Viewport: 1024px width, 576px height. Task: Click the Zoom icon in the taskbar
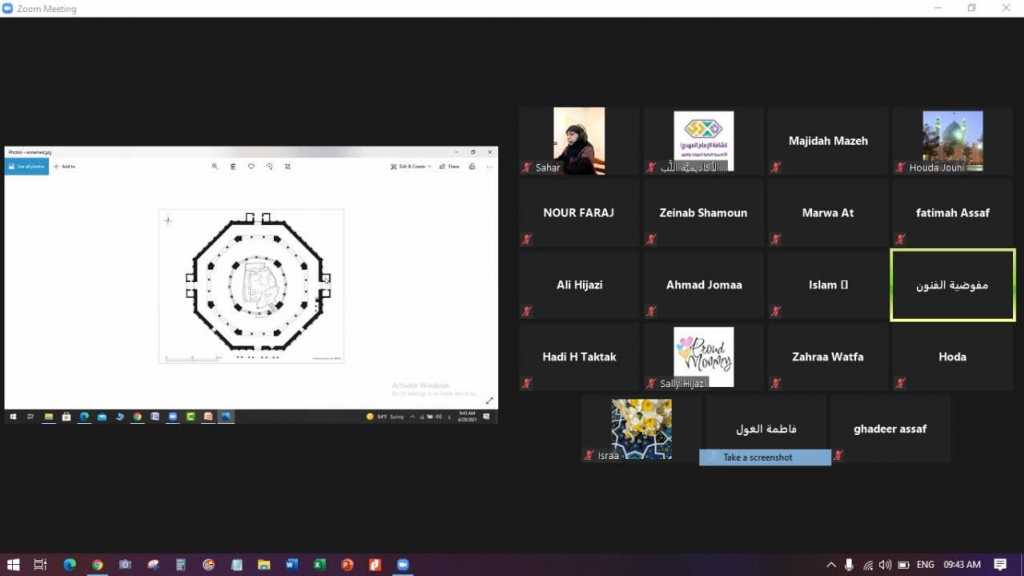pyautogui.click(x=402, y=565)
